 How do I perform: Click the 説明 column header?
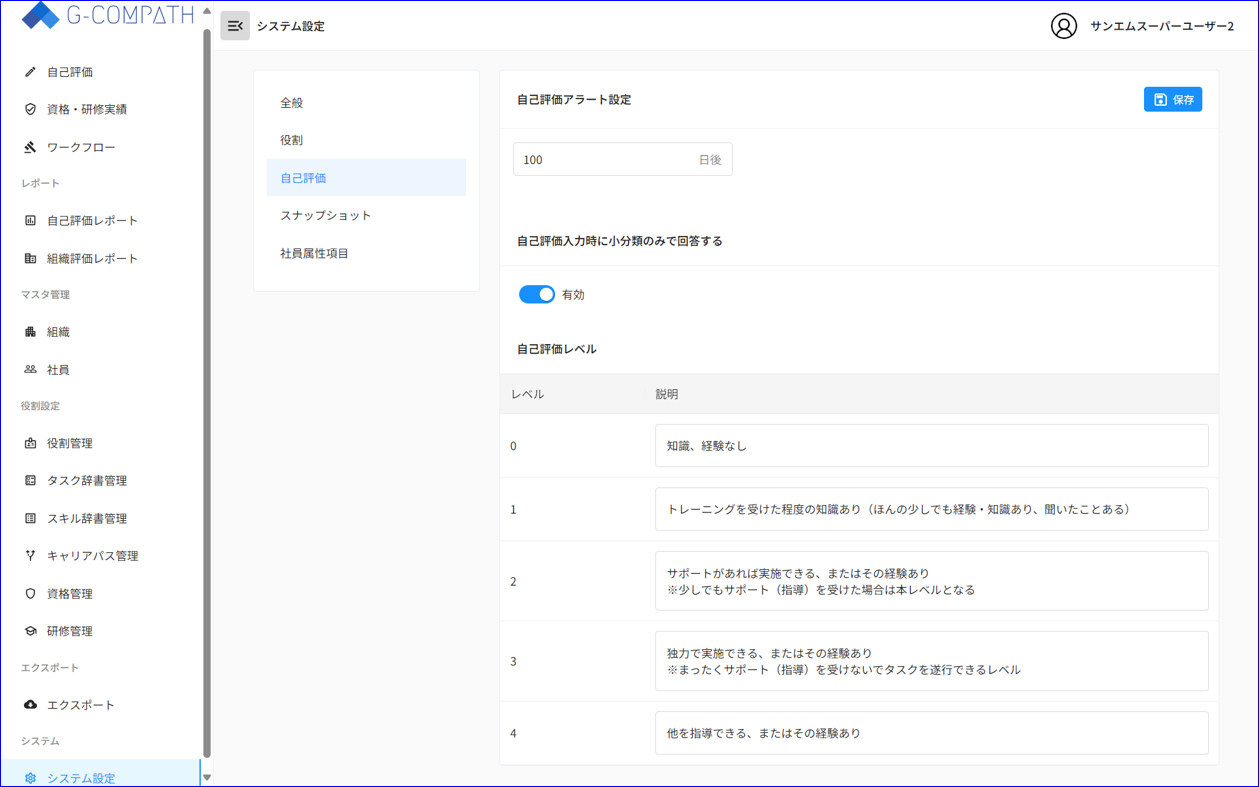tap(666, 394)
